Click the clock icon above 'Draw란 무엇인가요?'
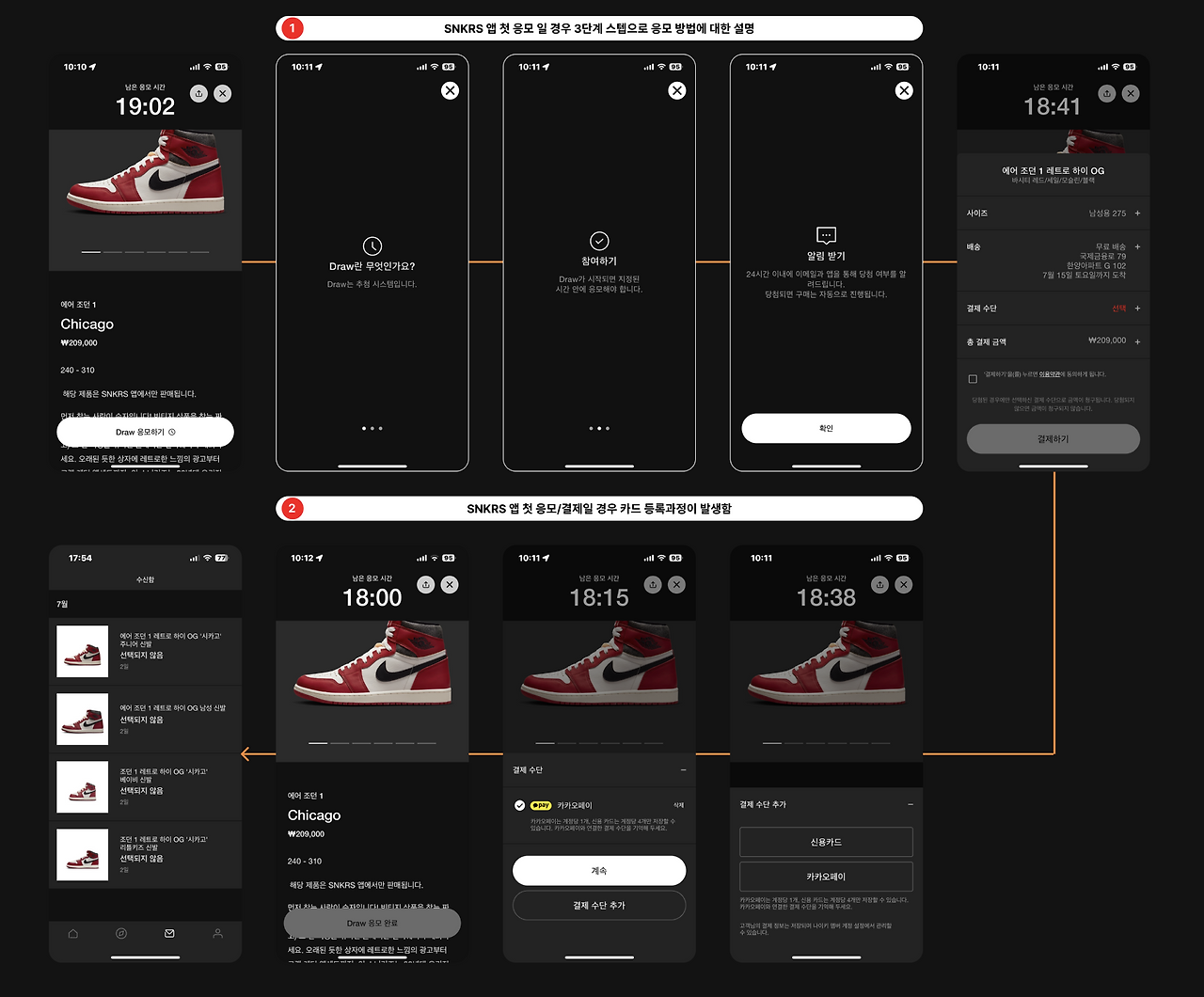1204x997 pixels. [x=372, y=245]
